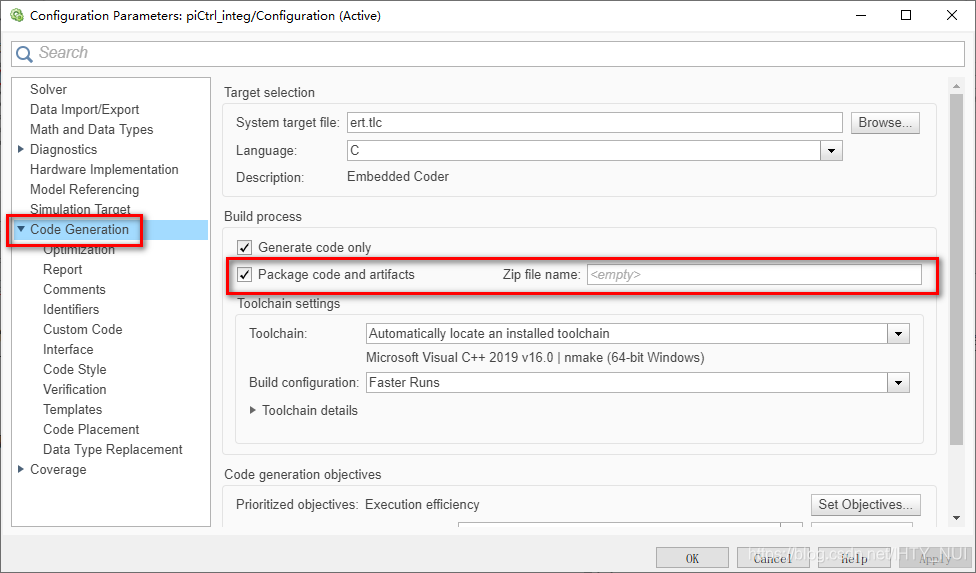Select Verification settings

point(74,389)
